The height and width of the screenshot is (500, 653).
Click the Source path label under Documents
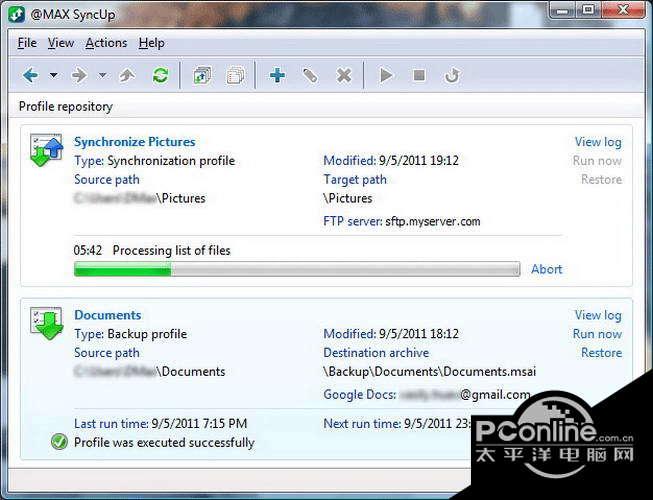pyautogui.click(x=107, y=352)
